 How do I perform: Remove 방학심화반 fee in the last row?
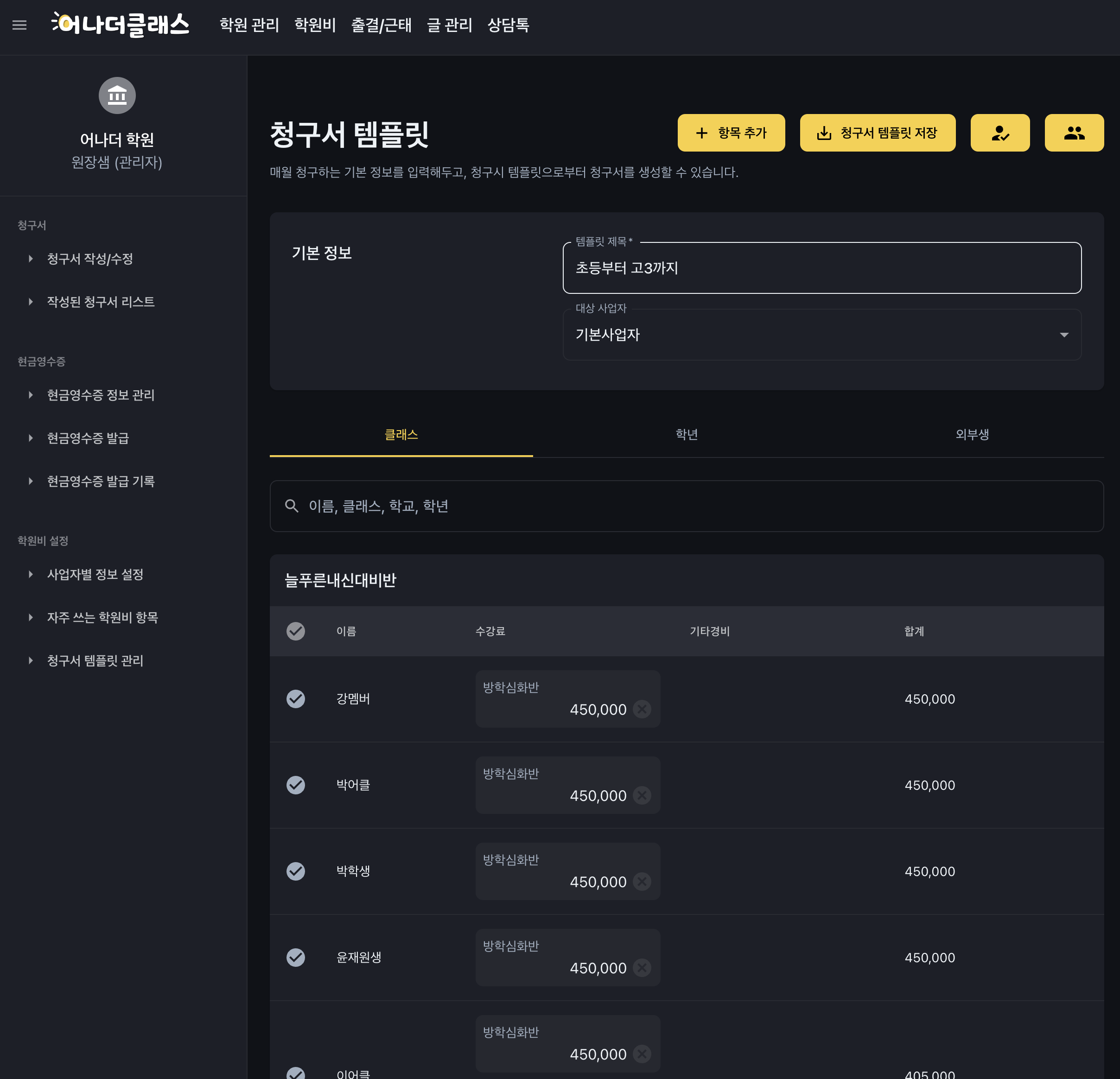pyautogui.click(x=642, y=1054)
